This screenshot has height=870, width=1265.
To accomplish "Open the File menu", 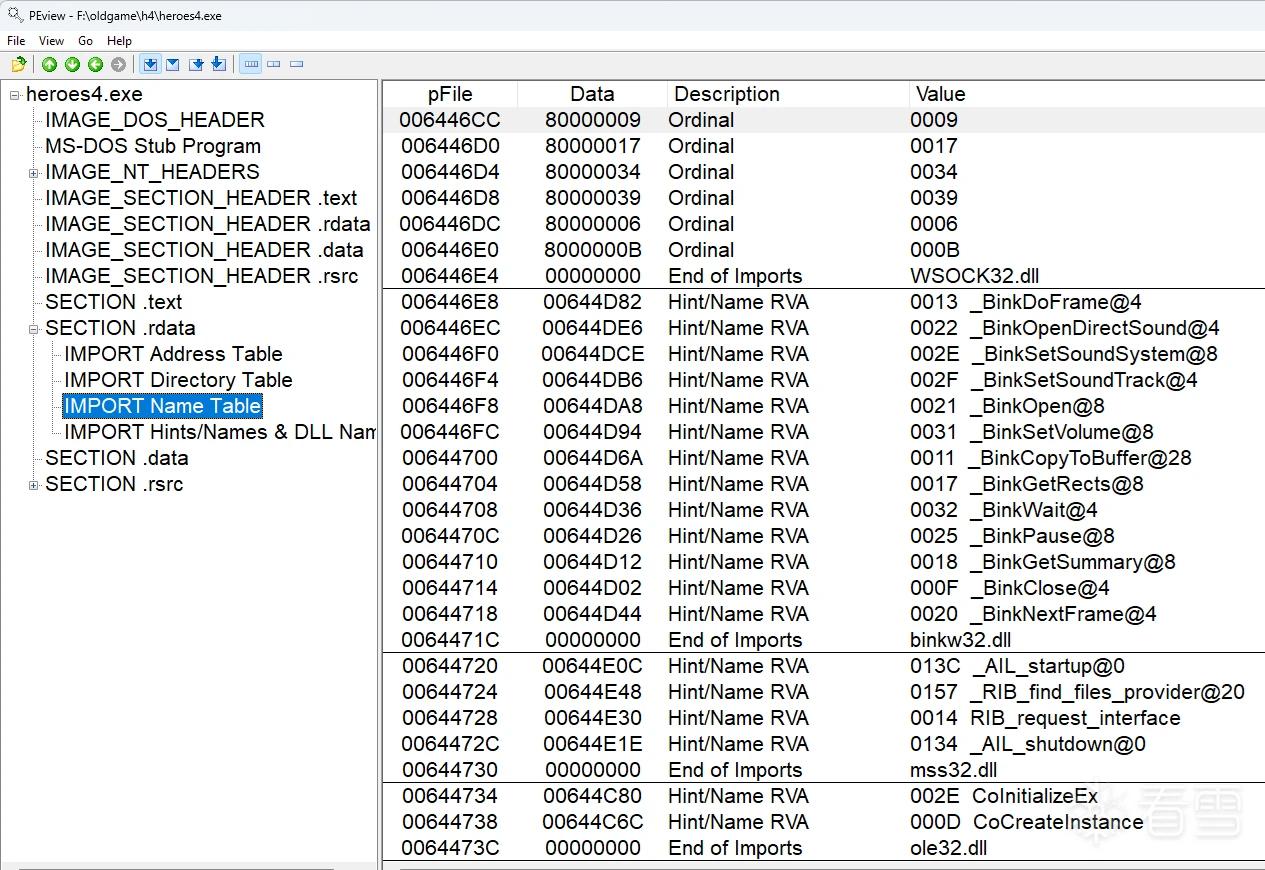I will click(x=16, y=41).
